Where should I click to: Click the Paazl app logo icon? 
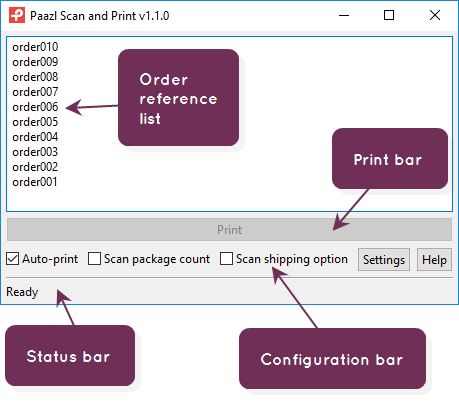point(17,15)
